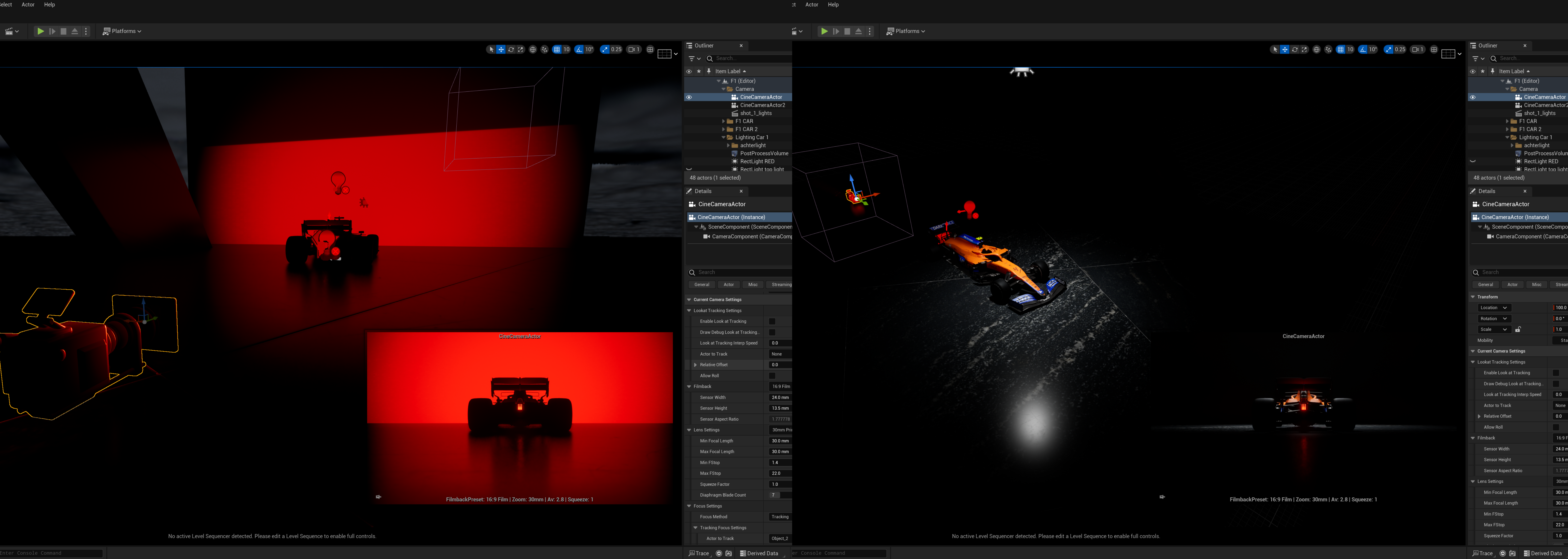Activate Translate tool in right viewport
Image resolution: width=1568 pixels, height=559 pixels.
[x=1285, y=49]
